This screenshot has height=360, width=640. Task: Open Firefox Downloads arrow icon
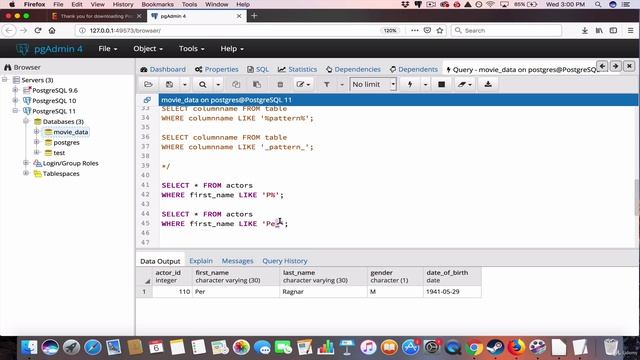[x=584, y=30]
